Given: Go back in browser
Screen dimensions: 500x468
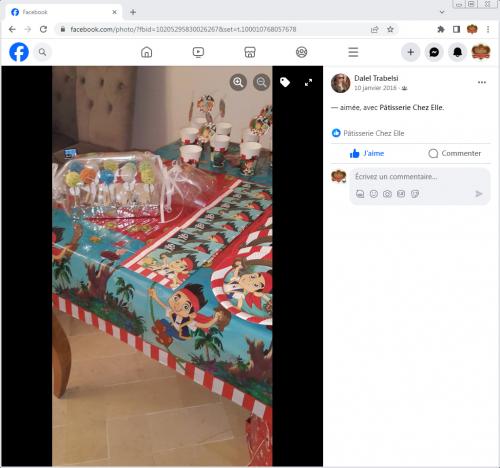Looking at the screenshot, I should (x=12, y=29).
